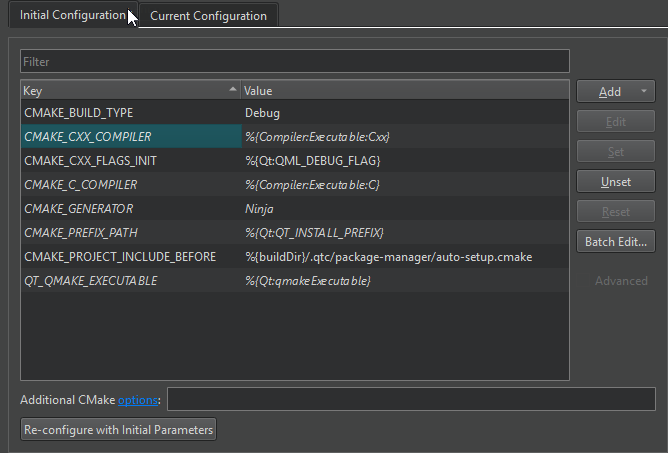The height and width of the screenshot is (453, 668).
Task: Click into the Filter search field
Action: coord(294,62)
